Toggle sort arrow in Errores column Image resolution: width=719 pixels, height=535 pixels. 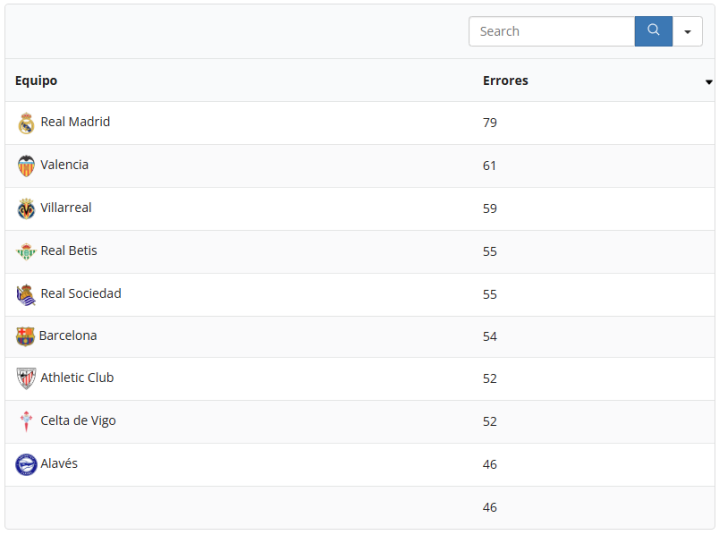tap(709, 82)
